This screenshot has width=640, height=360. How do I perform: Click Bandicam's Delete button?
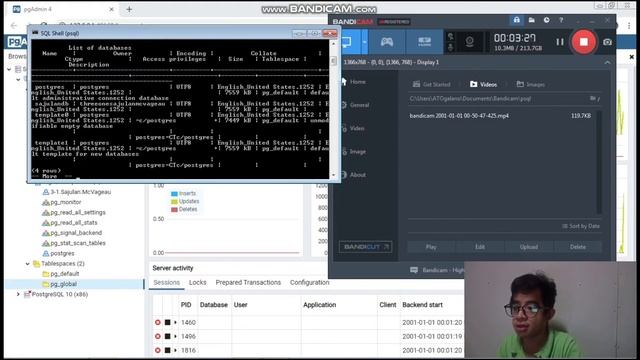[x=578, y=247]
